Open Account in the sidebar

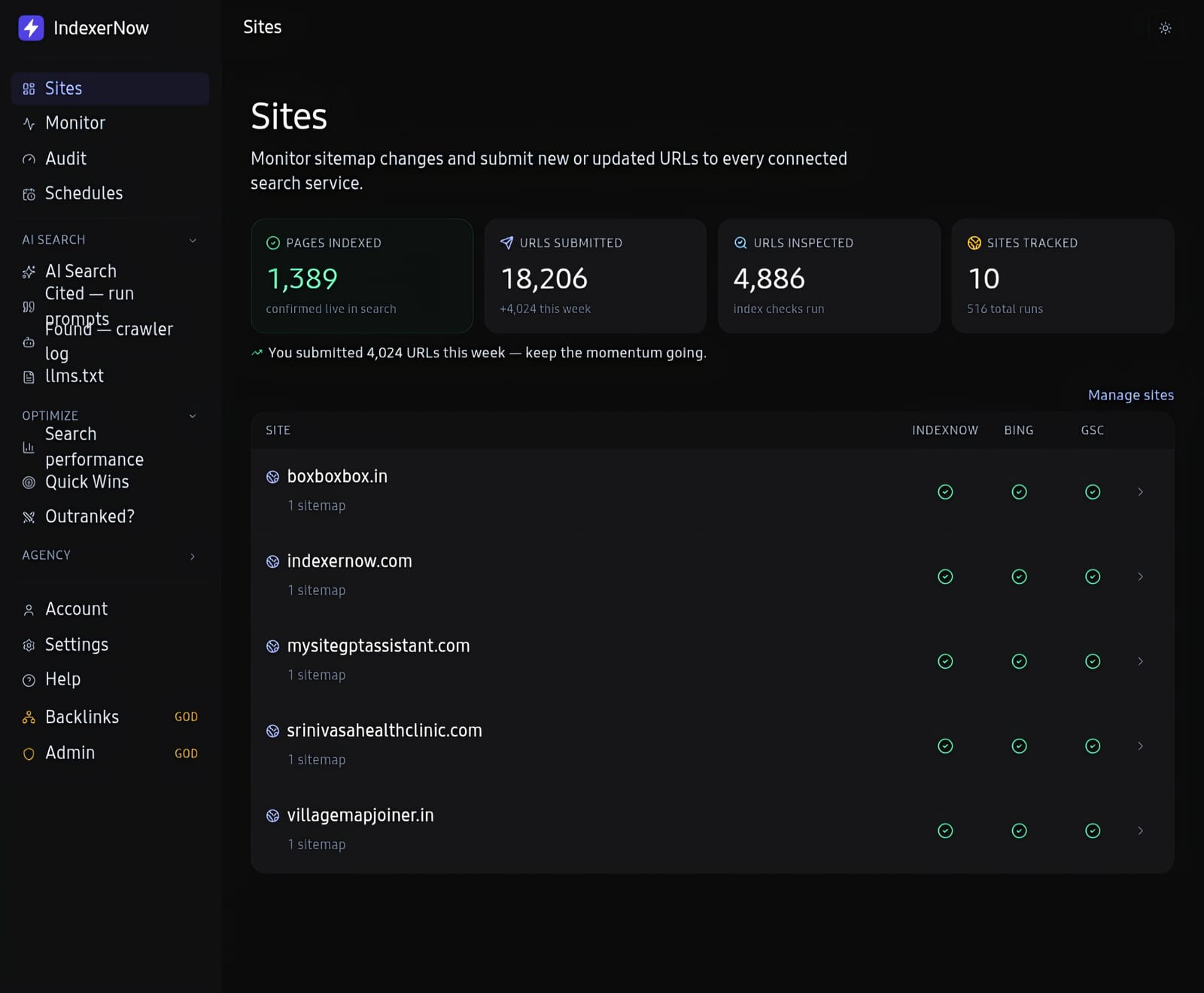click(111, 609)
